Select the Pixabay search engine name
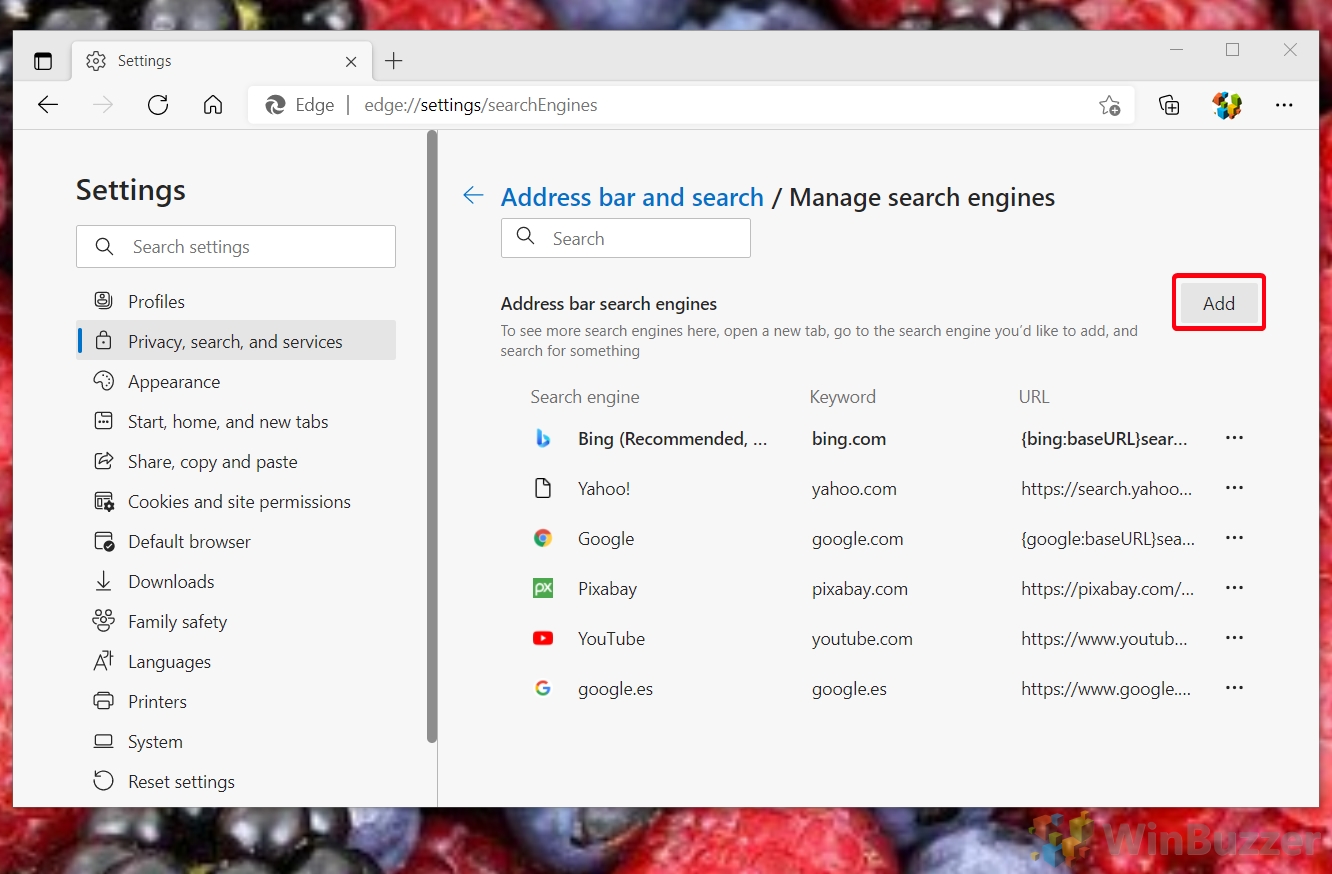 607,588
